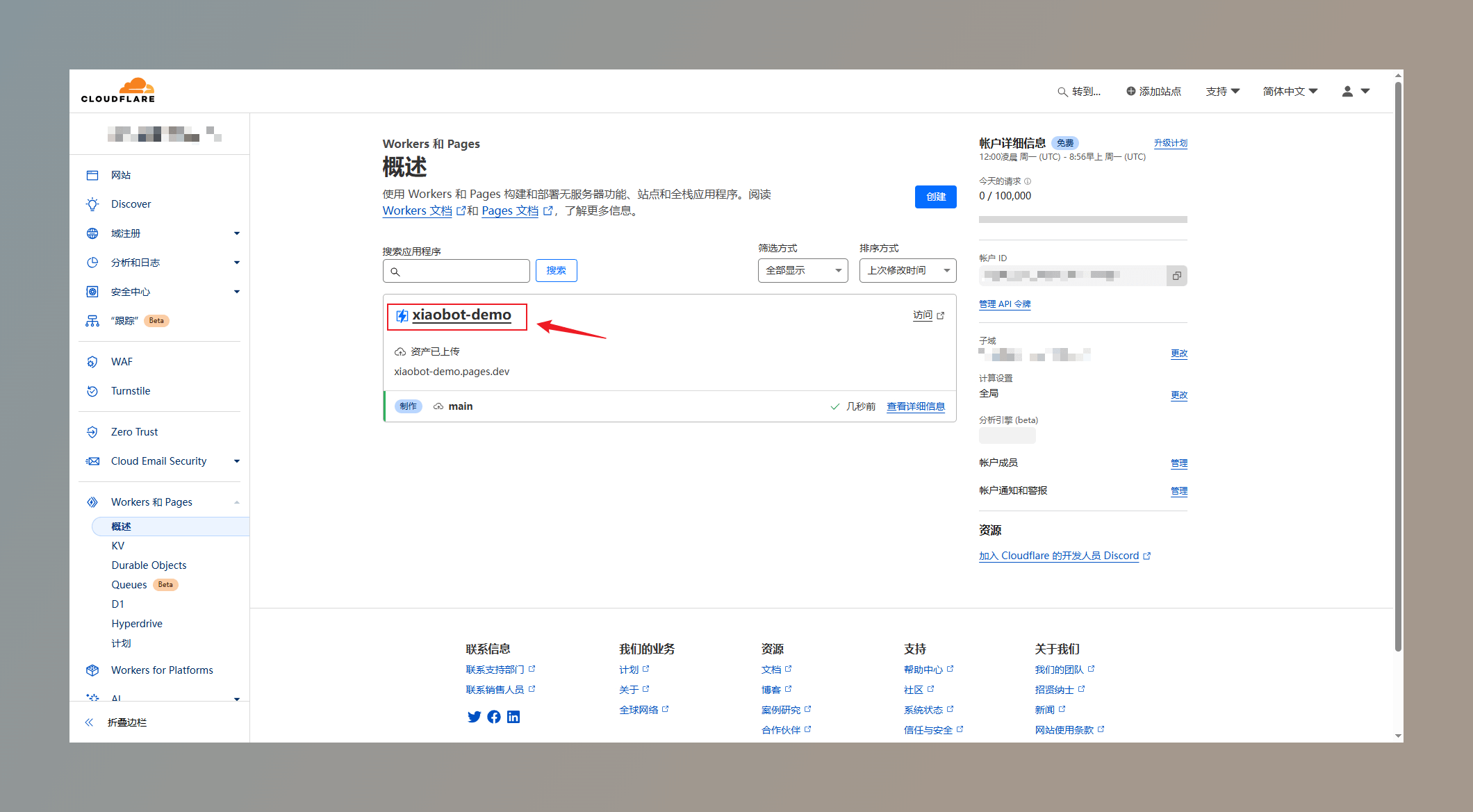This screenshot has height=812, width=1473.
Task: Open the user account menu
Action: click(1355, 91)
